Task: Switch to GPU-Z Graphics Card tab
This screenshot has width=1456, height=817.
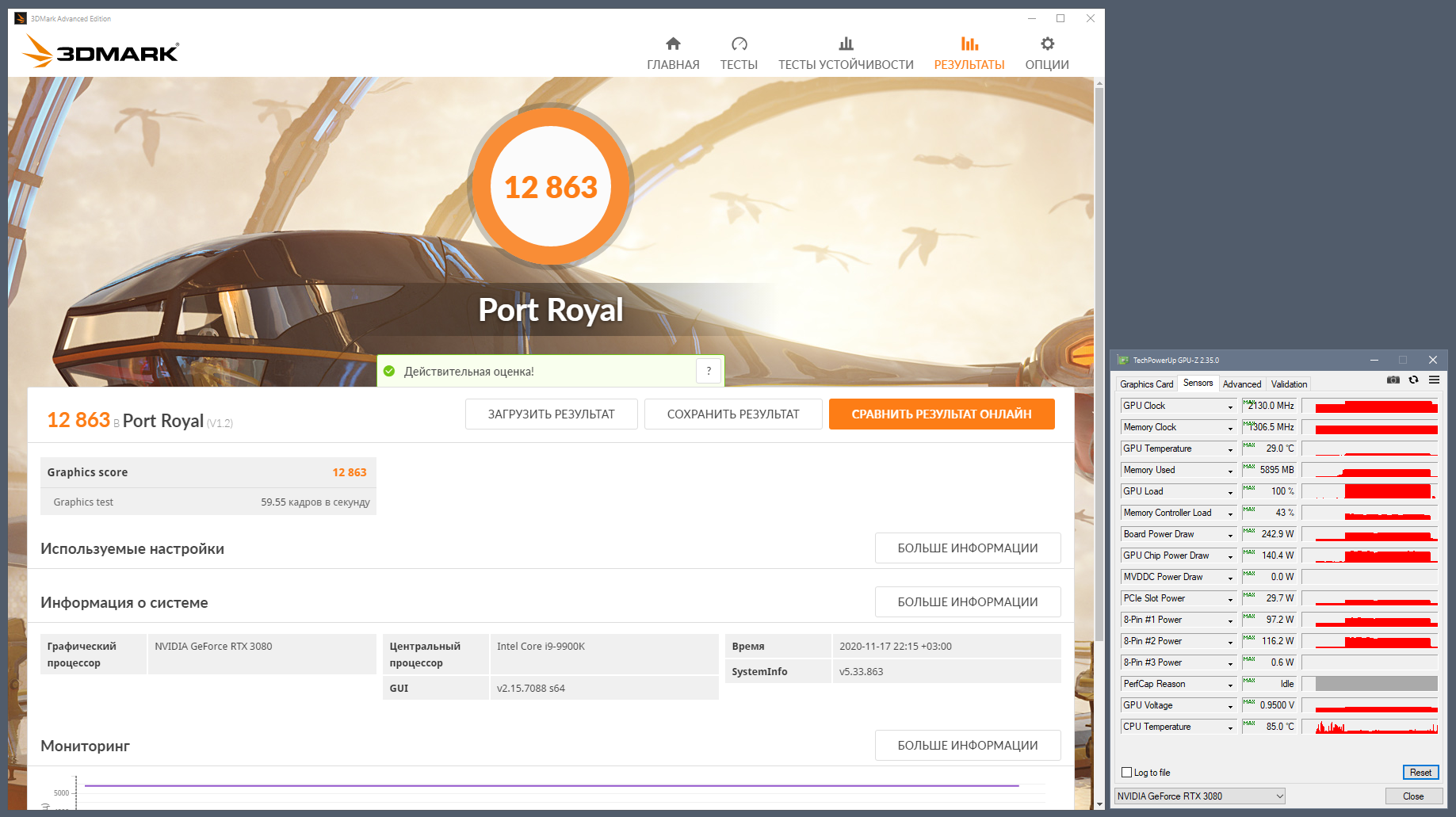Action: click(1146, 384)
